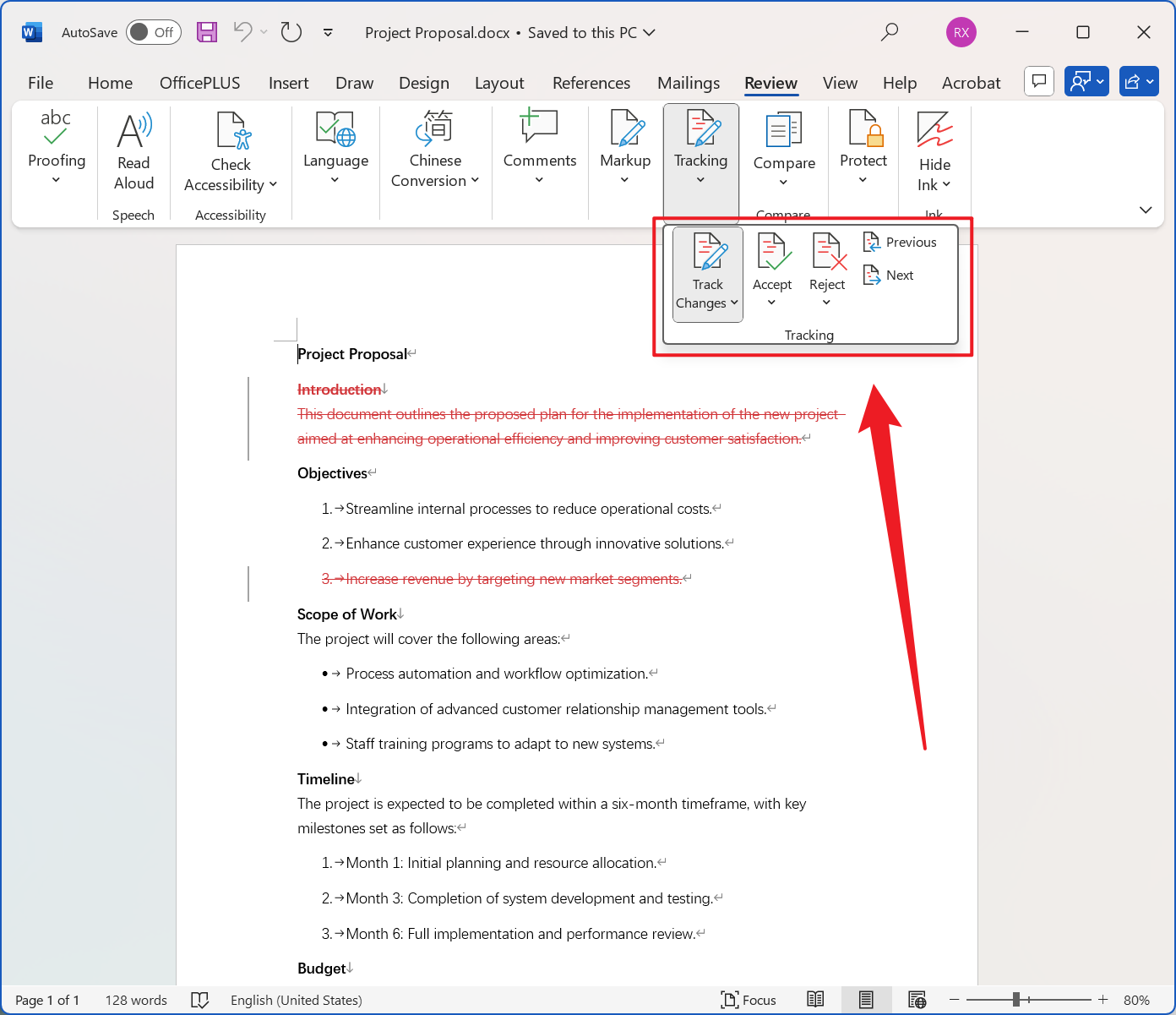Open the Accept dropdown arrow
Image resolution: width=1176 pixels, height=1015 pixels.
771,302
